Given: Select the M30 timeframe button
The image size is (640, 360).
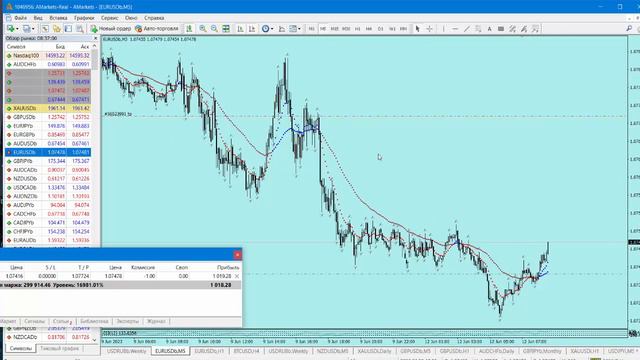Looking at the screenshot, I should coord(346,29).
